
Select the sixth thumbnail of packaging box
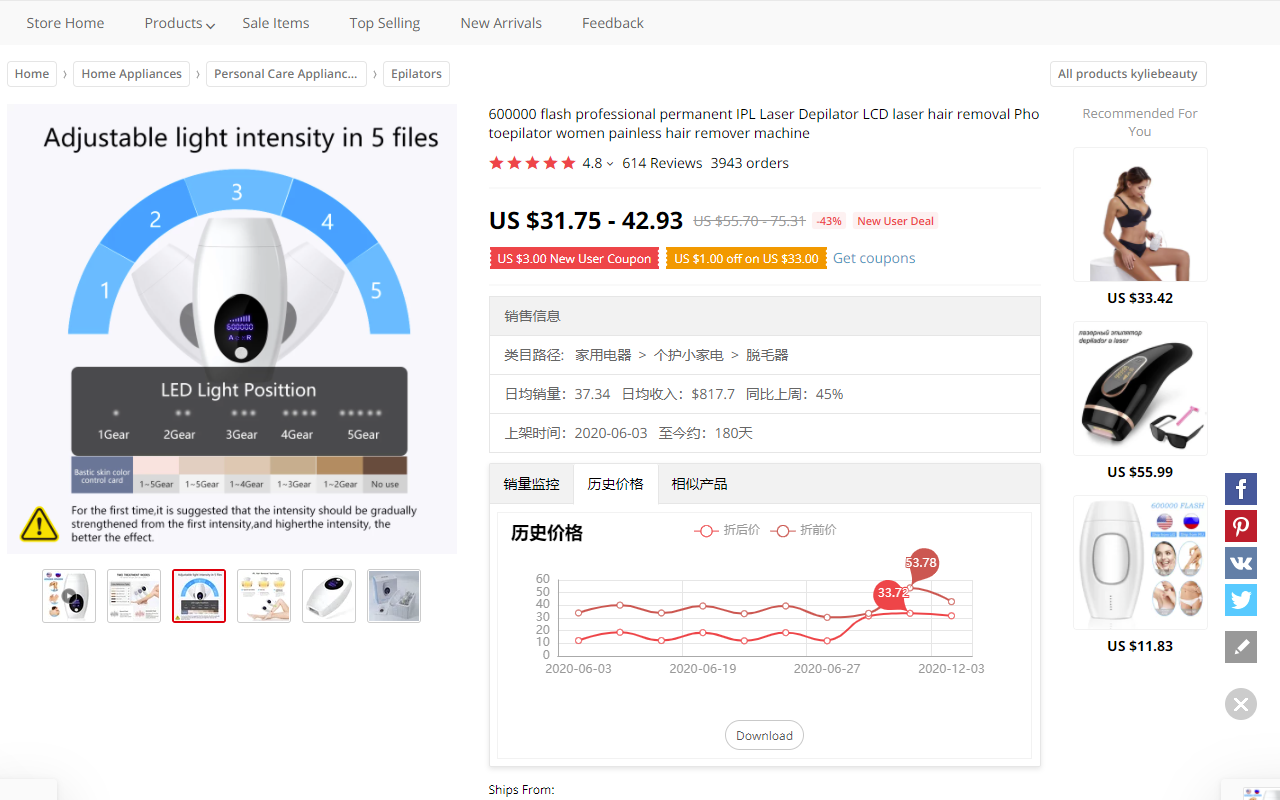[x=394, y=596]
